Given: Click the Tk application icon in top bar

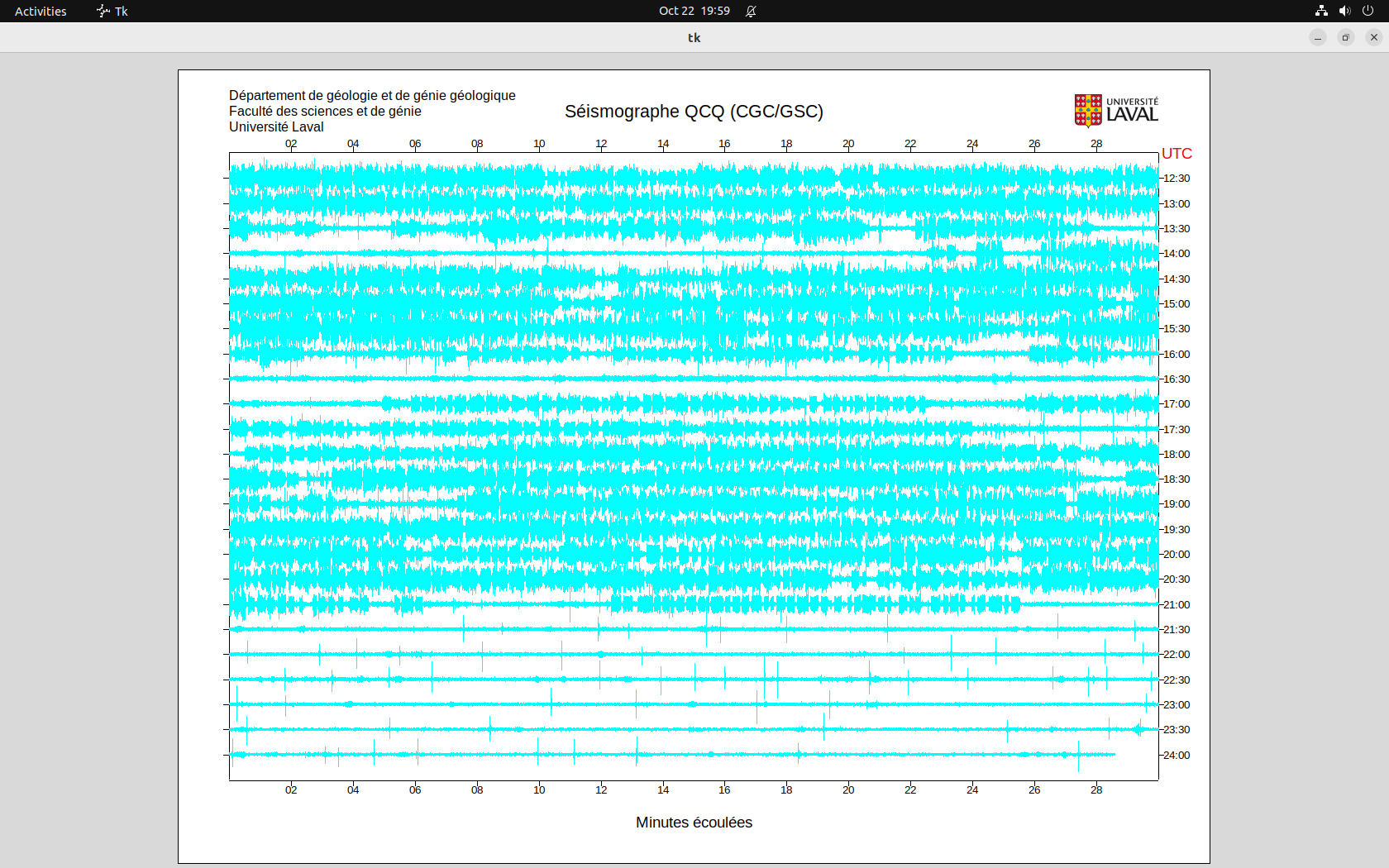Looking at the screenshot, I should (x=112, y=11).
